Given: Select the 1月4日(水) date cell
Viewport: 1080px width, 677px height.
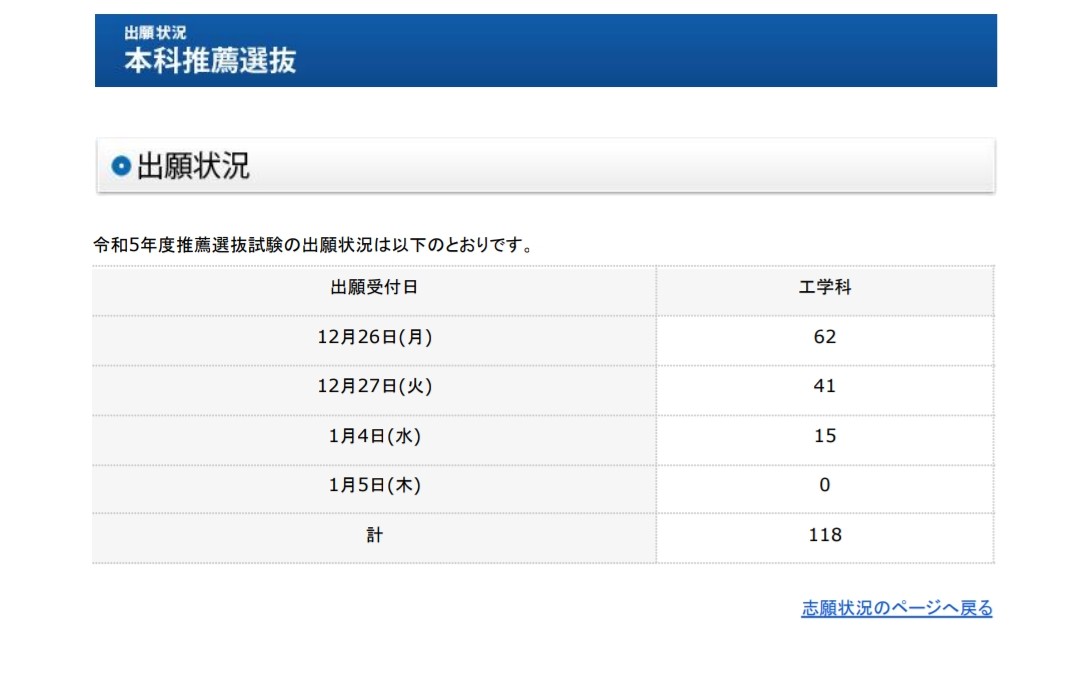Looking at the screenshot, I should (x=374, y=440).
